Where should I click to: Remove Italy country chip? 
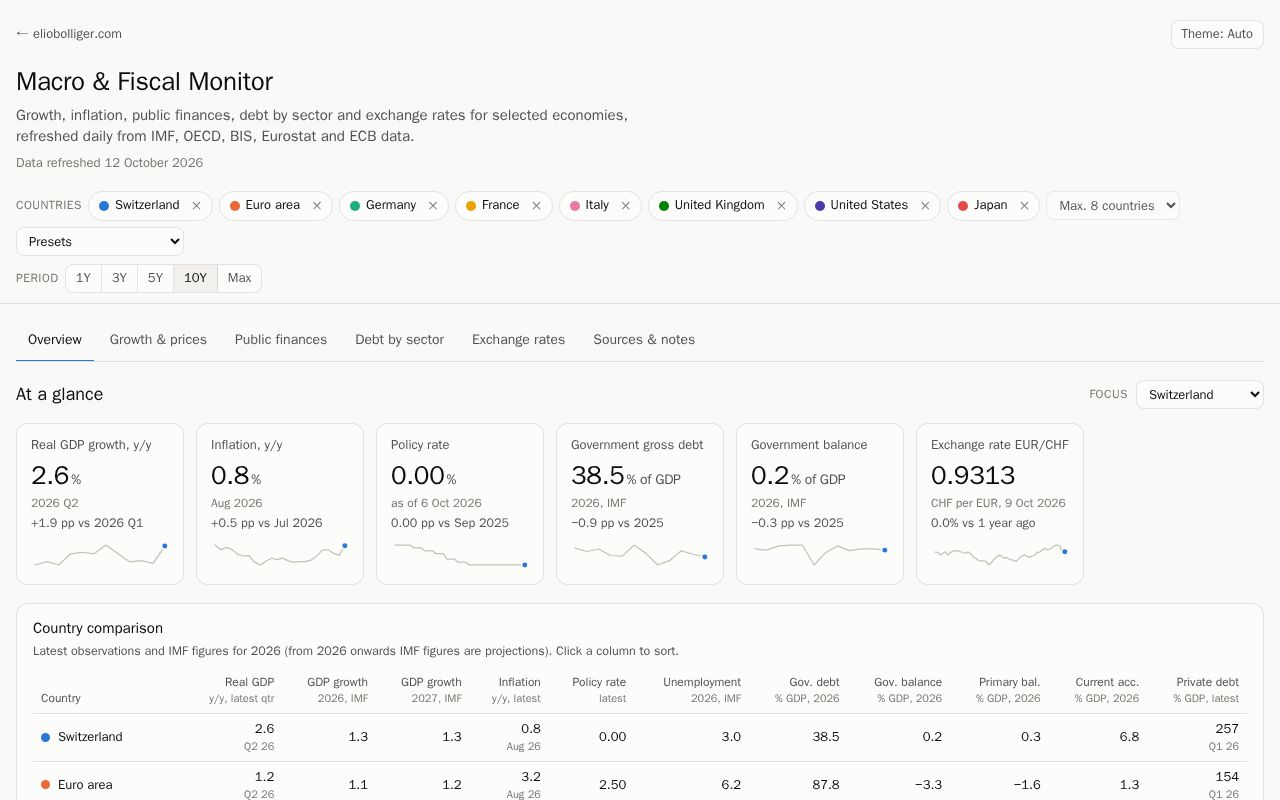coord(626,206)
